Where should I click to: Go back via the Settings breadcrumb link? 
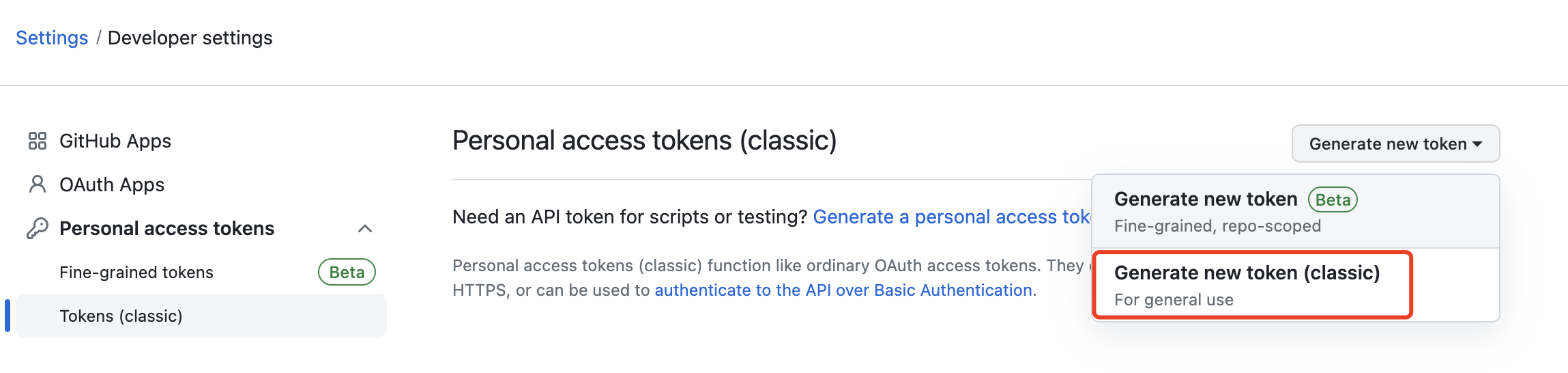tap(52, 38)
